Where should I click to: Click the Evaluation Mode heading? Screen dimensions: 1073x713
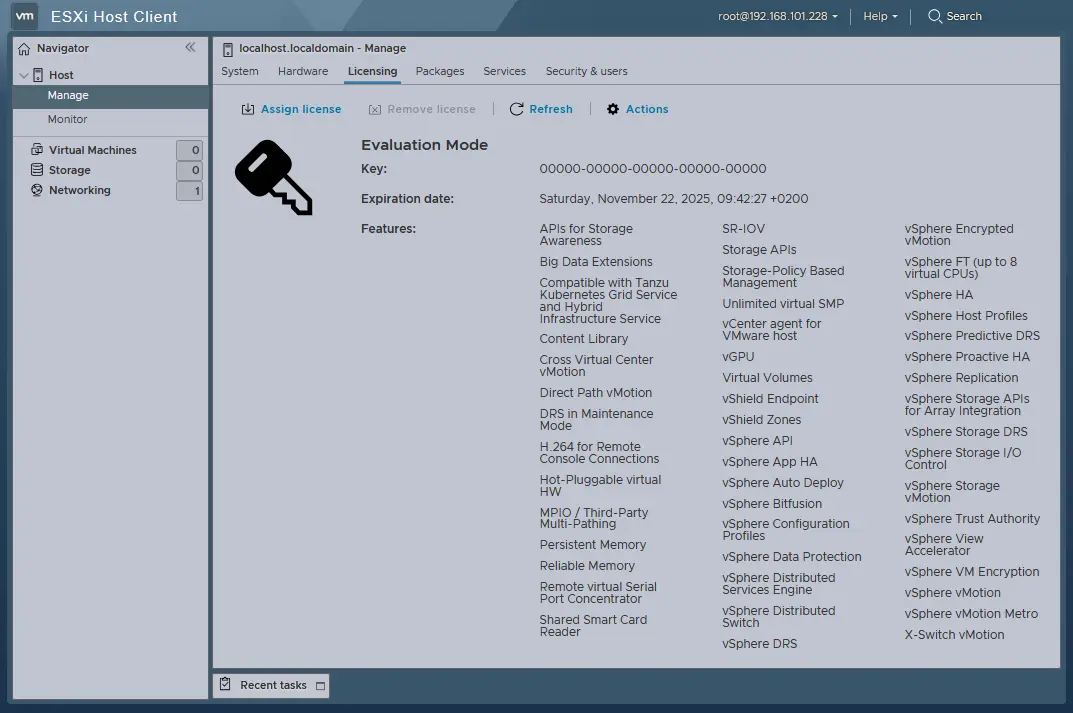[x=424, y=145]
